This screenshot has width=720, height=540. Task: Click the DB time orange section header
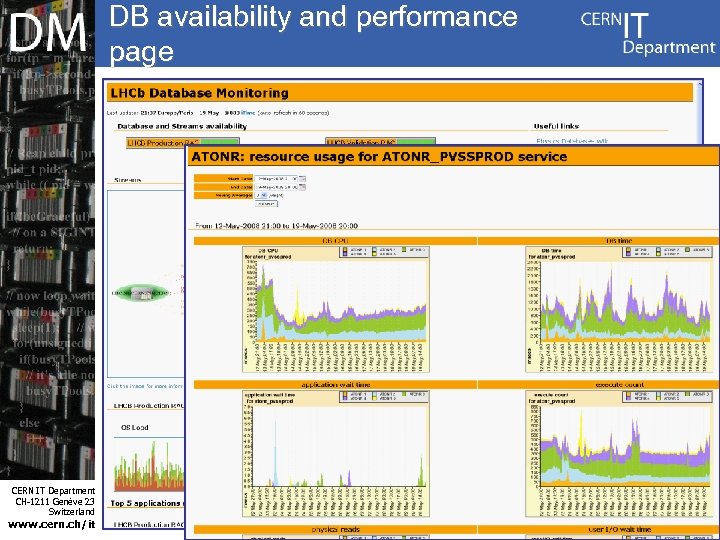pos(599,241)
